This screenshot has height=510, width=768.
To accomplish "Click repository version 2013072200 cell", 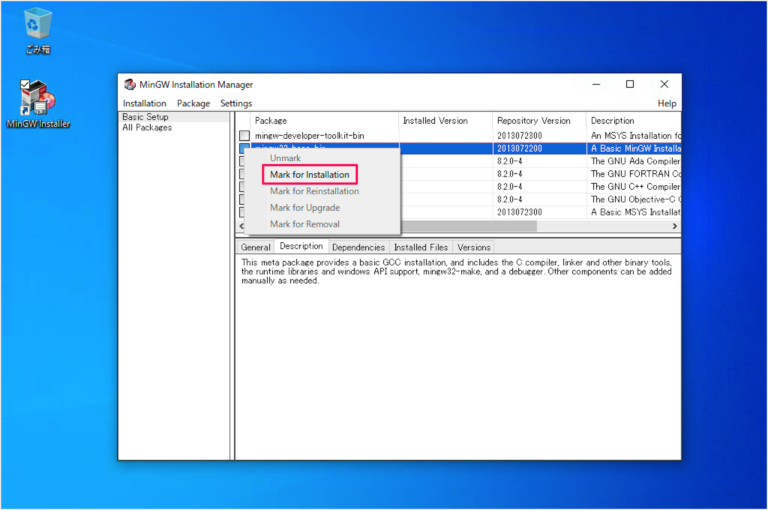I will [x=520, y=148].
